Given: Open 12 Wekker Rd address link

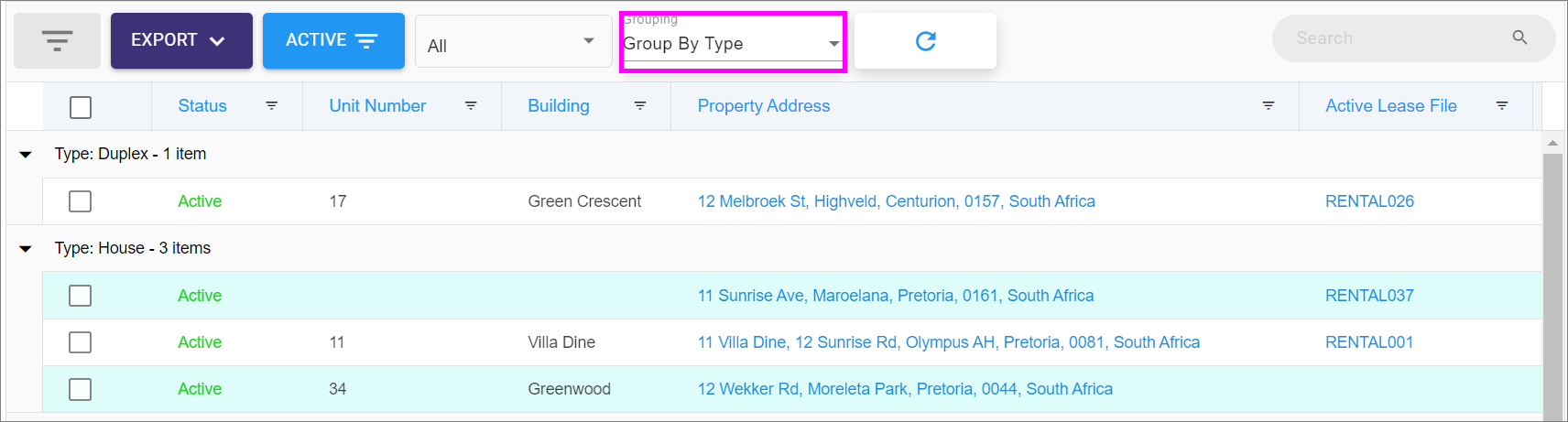Looking at the screenshot, I should click(905, 389).
